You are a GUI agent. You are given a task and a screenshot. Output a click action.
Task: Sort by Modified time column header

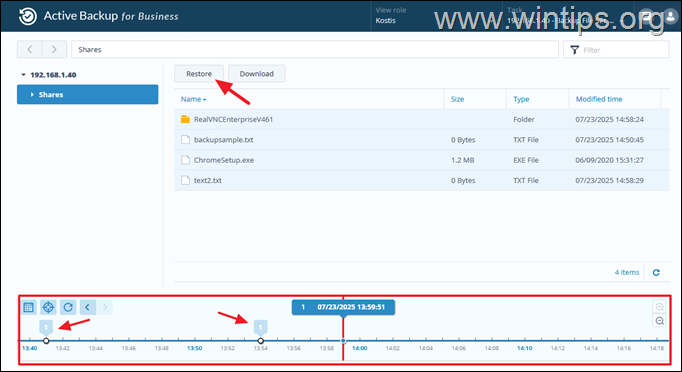coord(599,99)
